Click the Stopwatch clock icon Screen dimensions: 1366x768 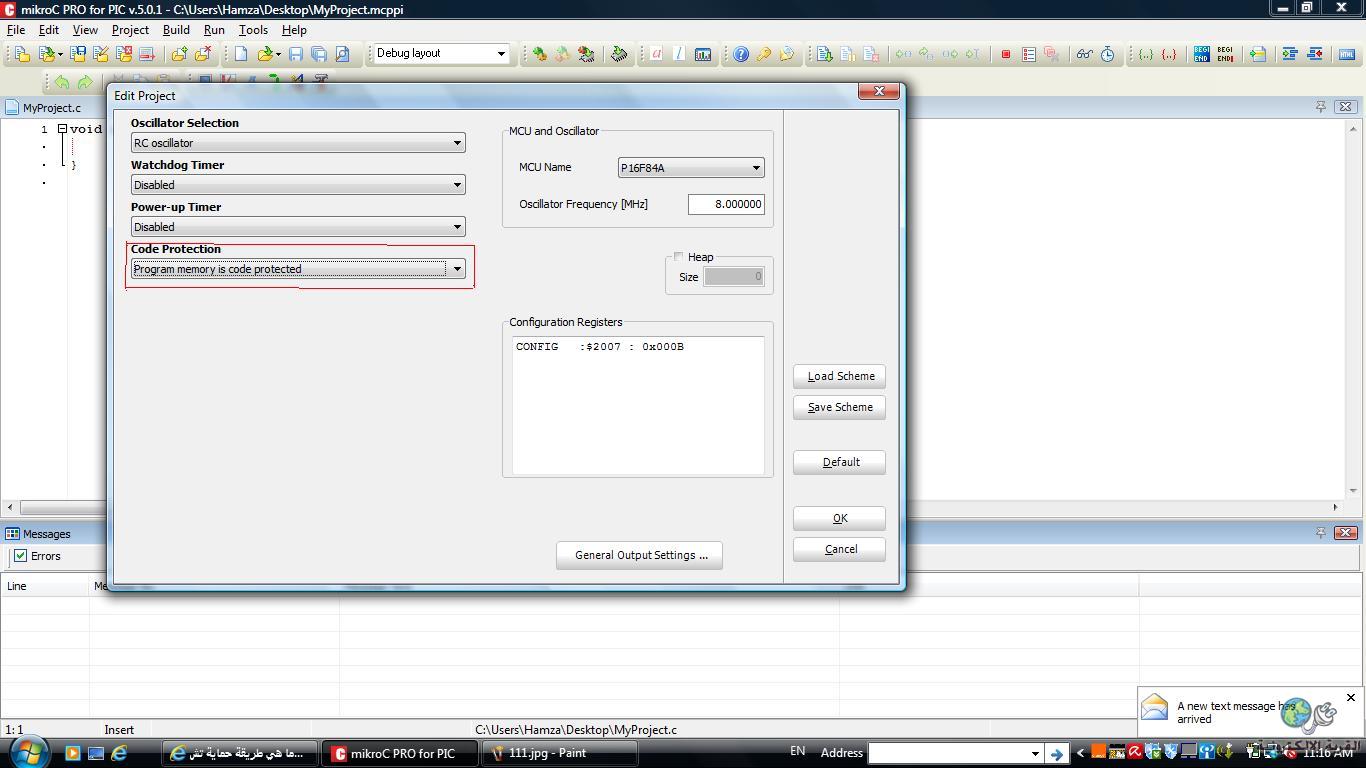tap(1107, 54)
